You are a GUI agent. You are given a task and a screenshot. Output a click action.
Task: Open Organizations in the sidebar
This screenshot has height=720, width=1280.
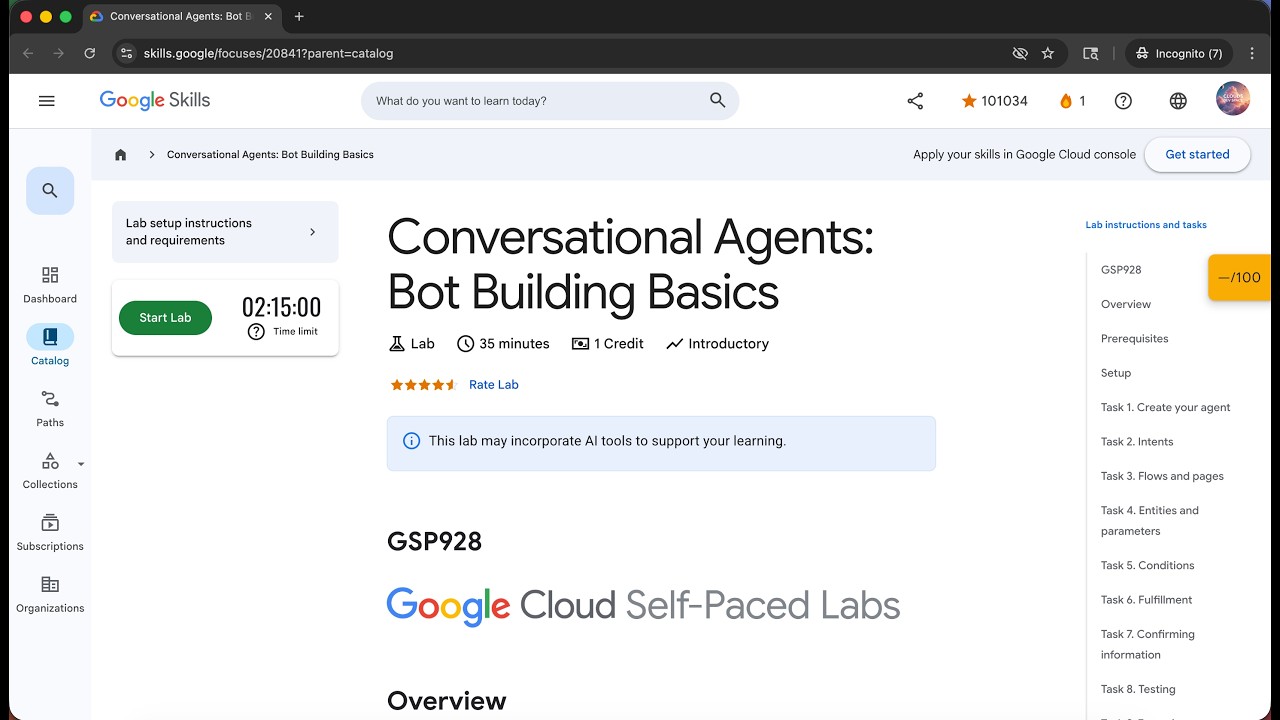click(50, 595)
